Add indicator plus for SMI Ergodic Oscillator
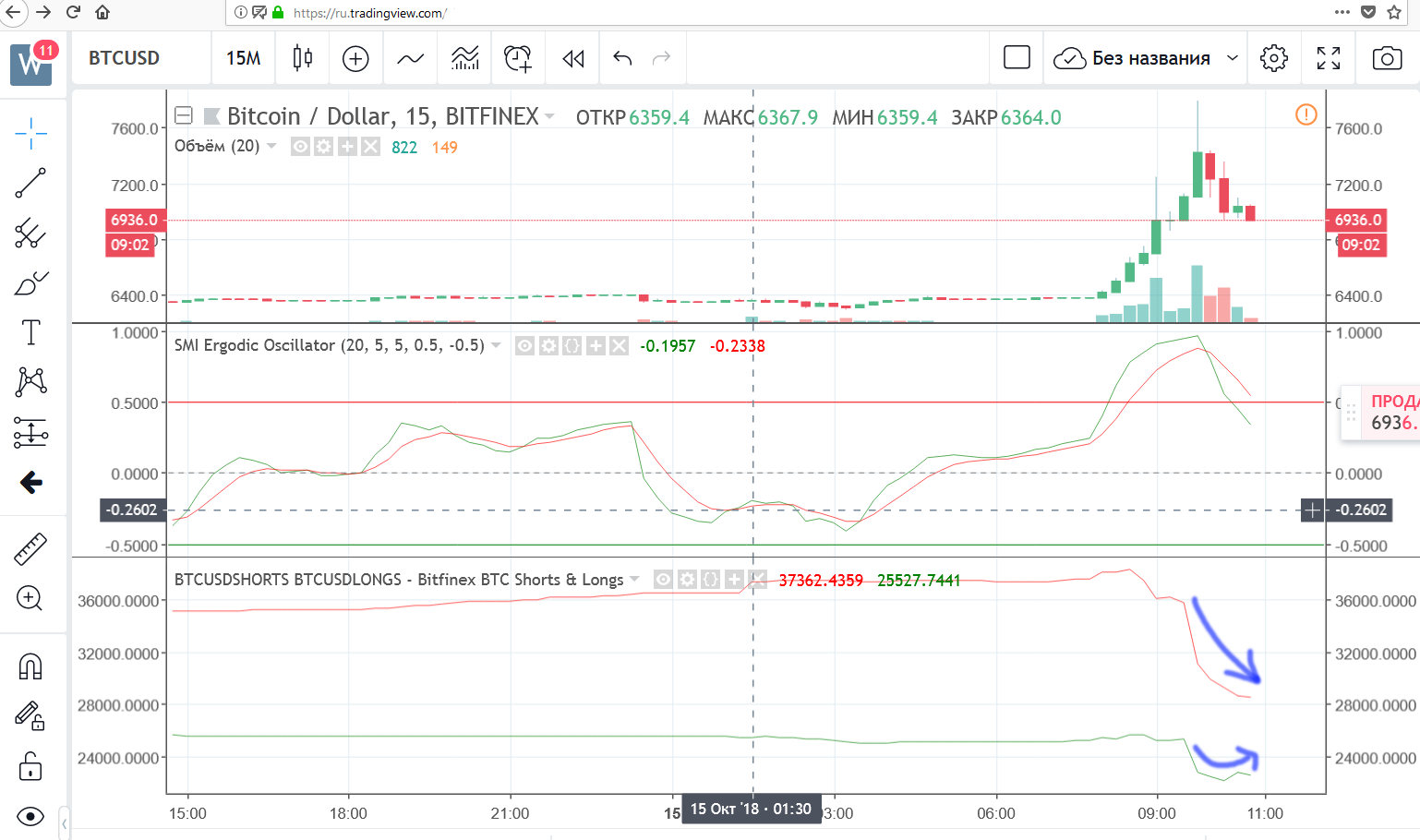The image size is (1420, 840). 596,346
